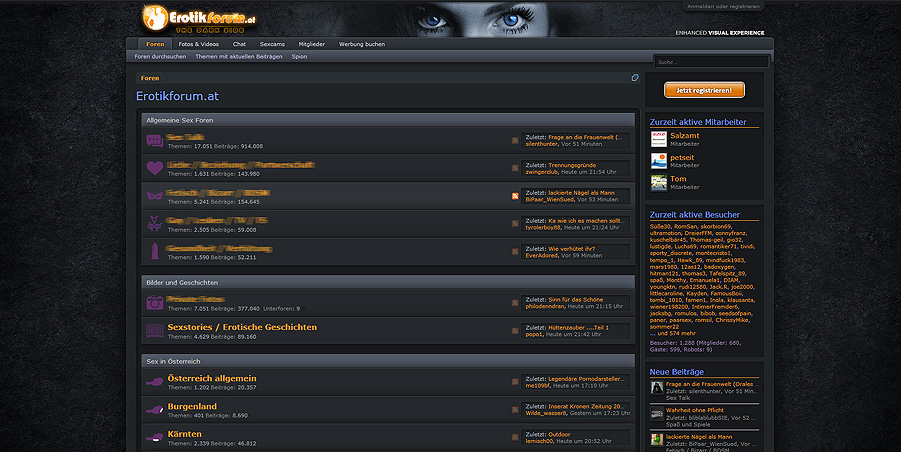The width and height of the screenshot is (901, 452).
Task: Open RSS feed in the lackierte Nägel row
Action: (x=515, y=196)
